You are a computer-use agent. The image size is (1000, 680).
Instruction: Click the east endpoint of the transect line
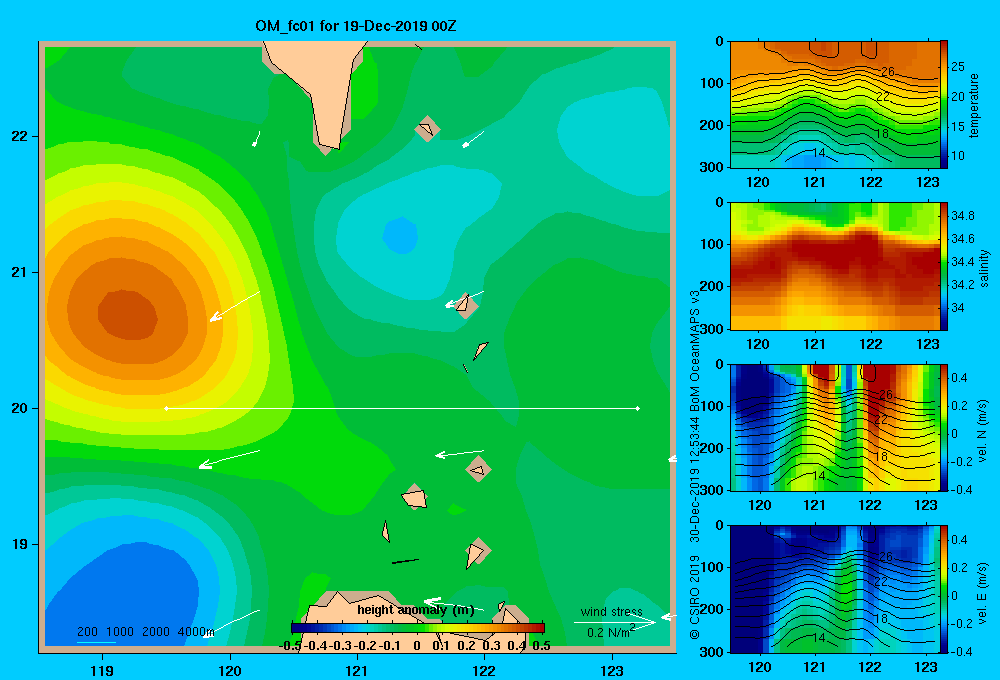point(638,408)
